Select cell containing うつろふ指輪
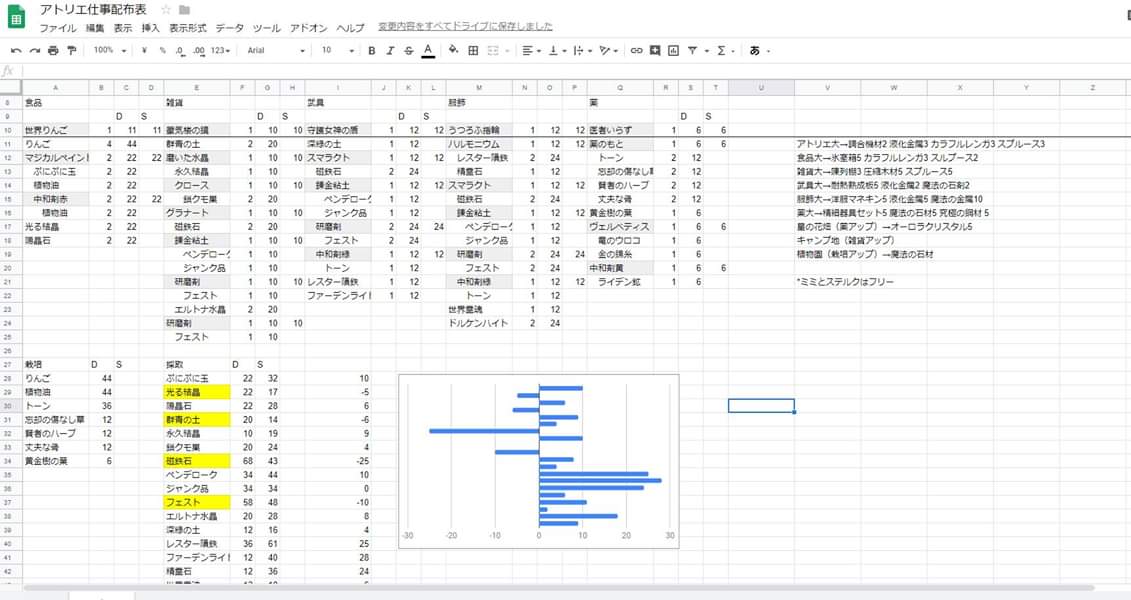 coord(479,131)
